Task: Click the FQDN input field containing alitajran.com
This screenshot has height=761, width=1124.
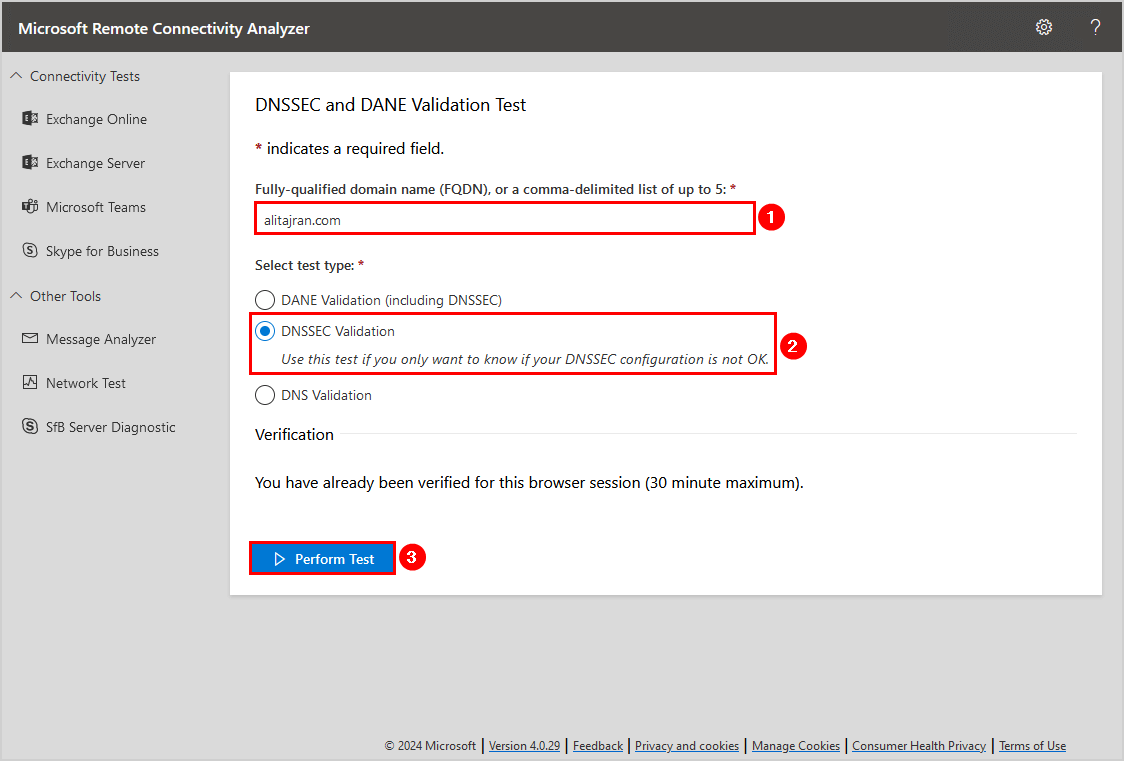Action: 505,219
